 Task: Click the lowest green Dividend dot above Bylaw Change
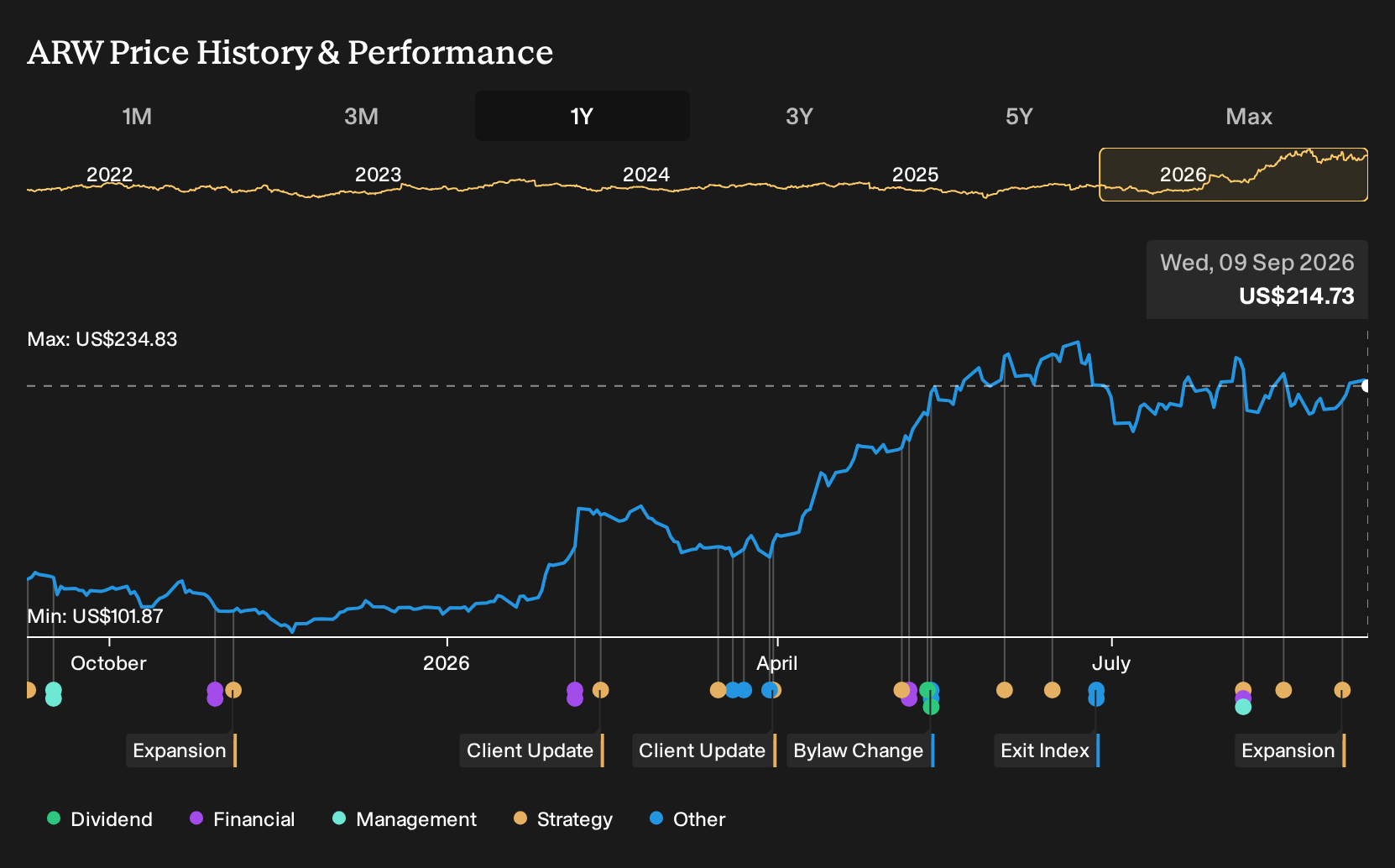pyautogui.click(x=931, y=707)
